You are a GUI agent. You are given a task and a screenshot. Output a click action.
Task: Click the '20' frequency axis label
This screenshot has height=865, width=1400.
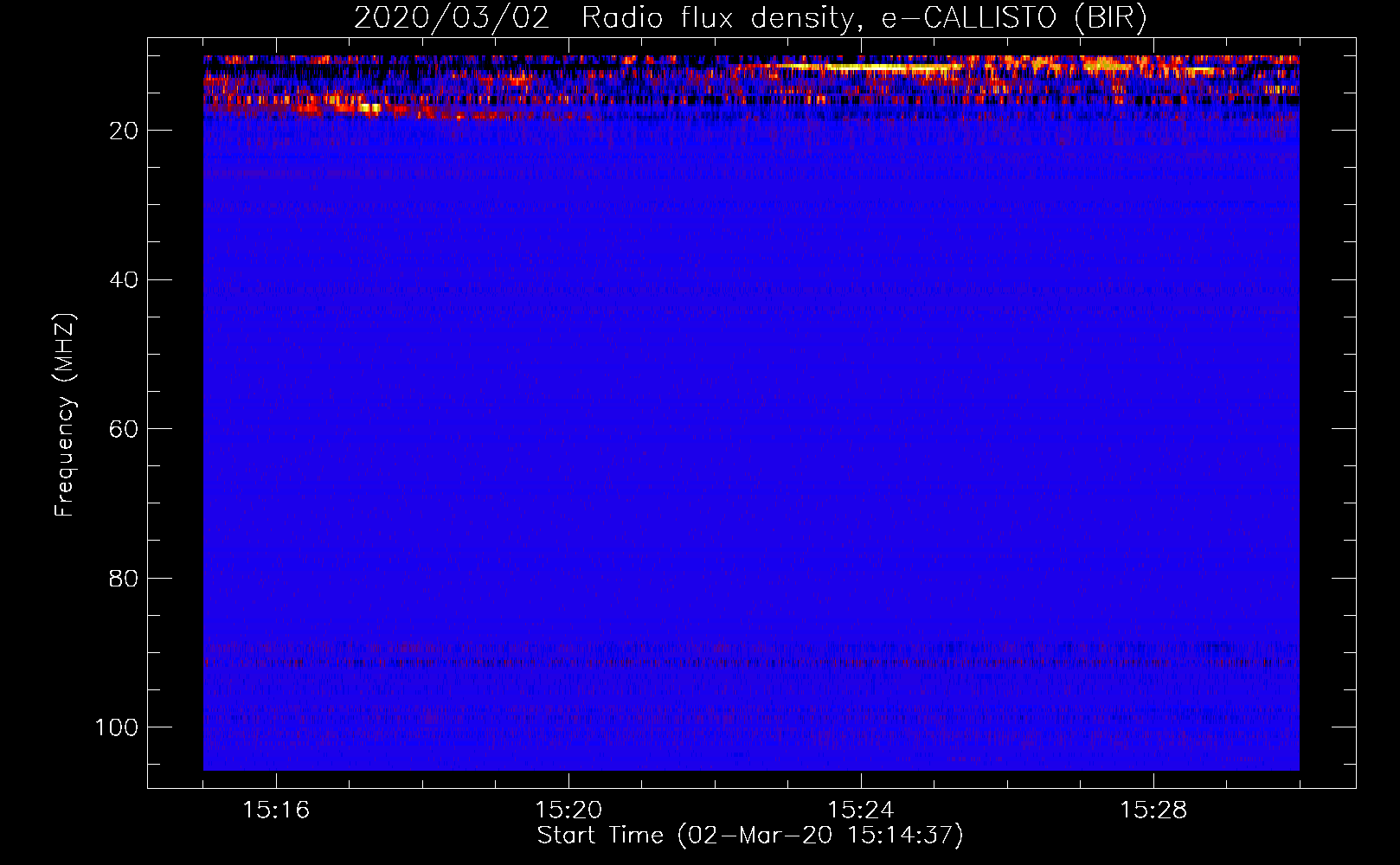(124, 131)
